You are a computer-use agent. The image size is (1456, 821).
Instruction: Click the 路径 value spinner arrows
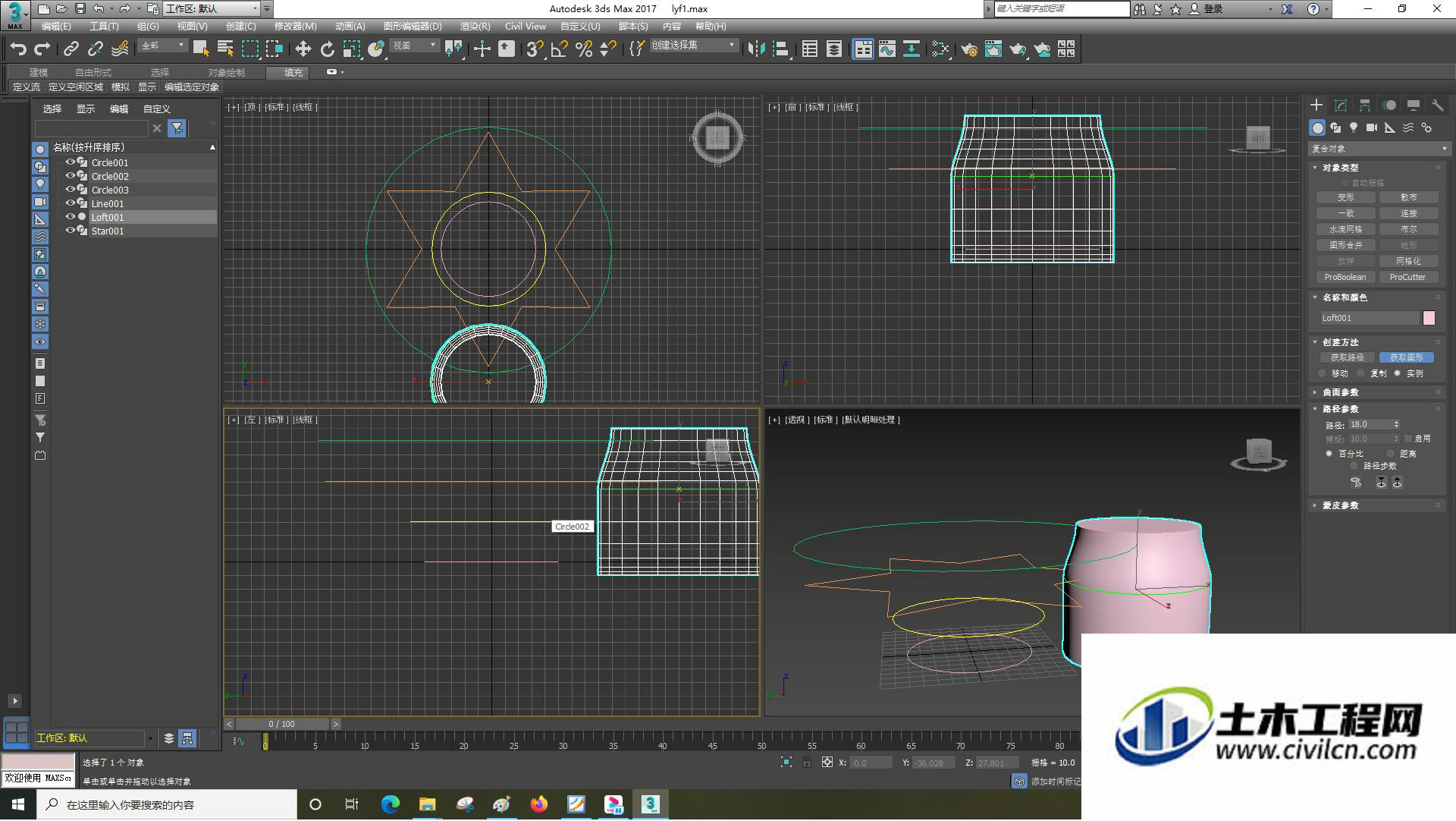click(1396, 424)
